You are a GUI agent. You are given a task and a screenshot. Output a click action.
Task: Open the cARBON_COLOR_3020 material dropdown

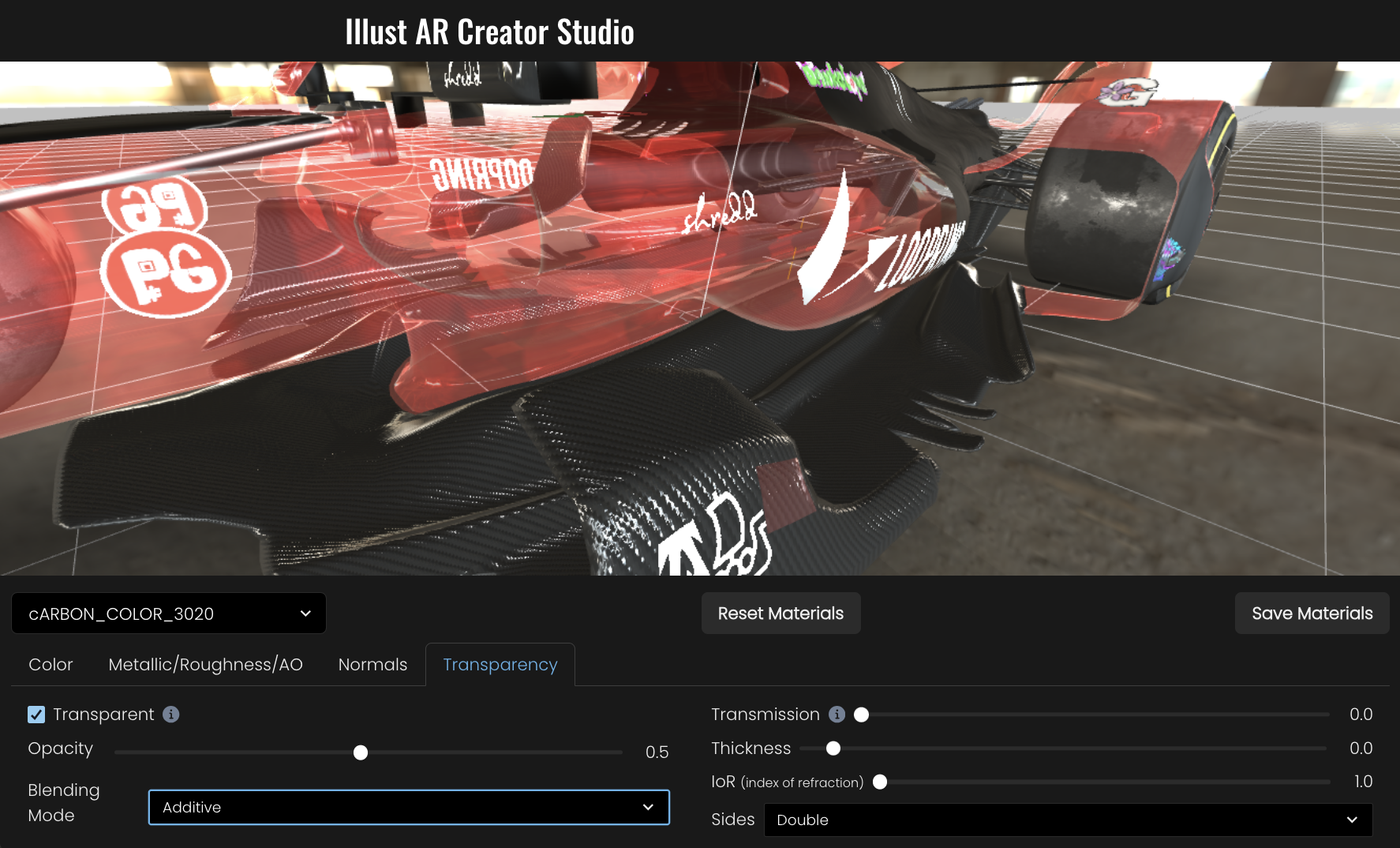tap(168, 613)
